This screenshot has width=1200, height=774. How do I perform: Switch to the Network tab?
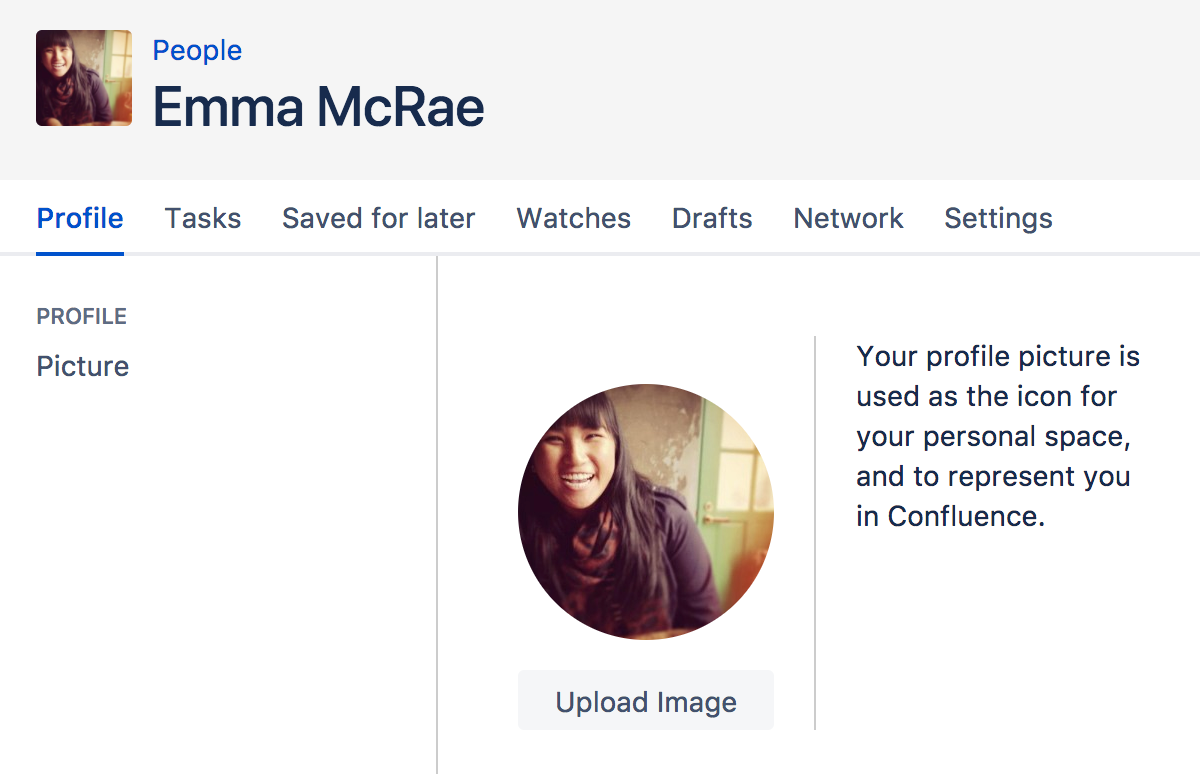point(849,218)
